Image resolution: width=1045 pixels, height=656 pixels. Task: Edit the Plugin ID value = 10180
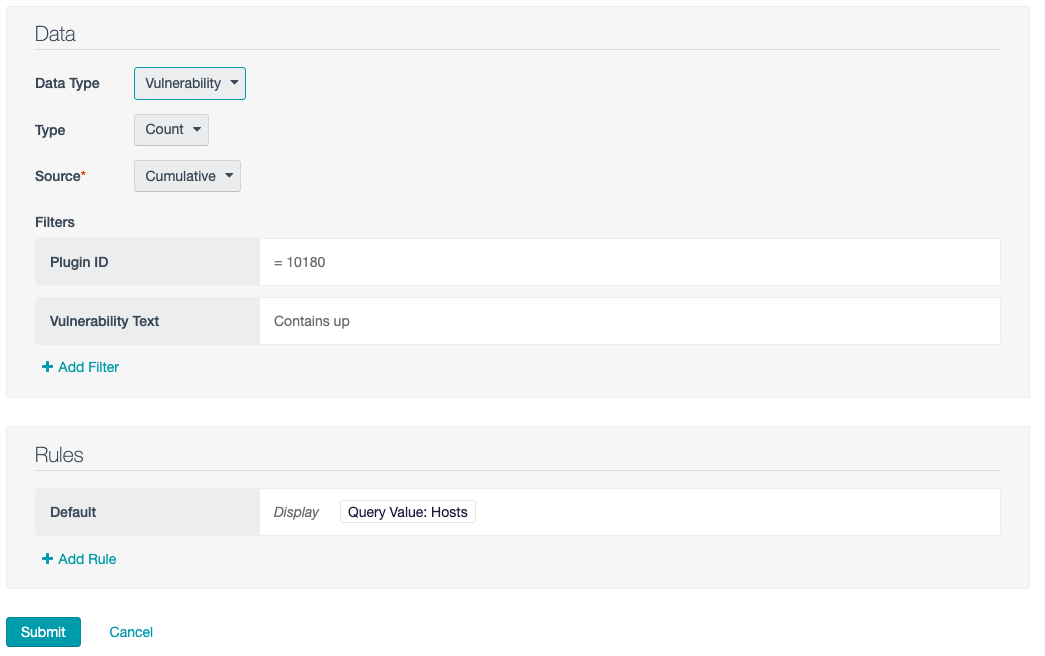300,262
